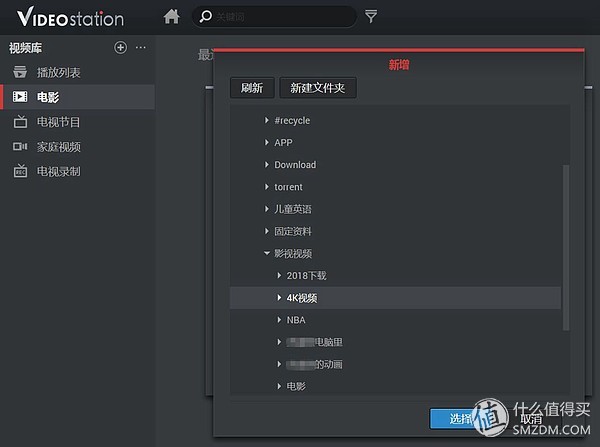Open library more options ellipsis
The image size is (600, 447).
pos(140,47)
